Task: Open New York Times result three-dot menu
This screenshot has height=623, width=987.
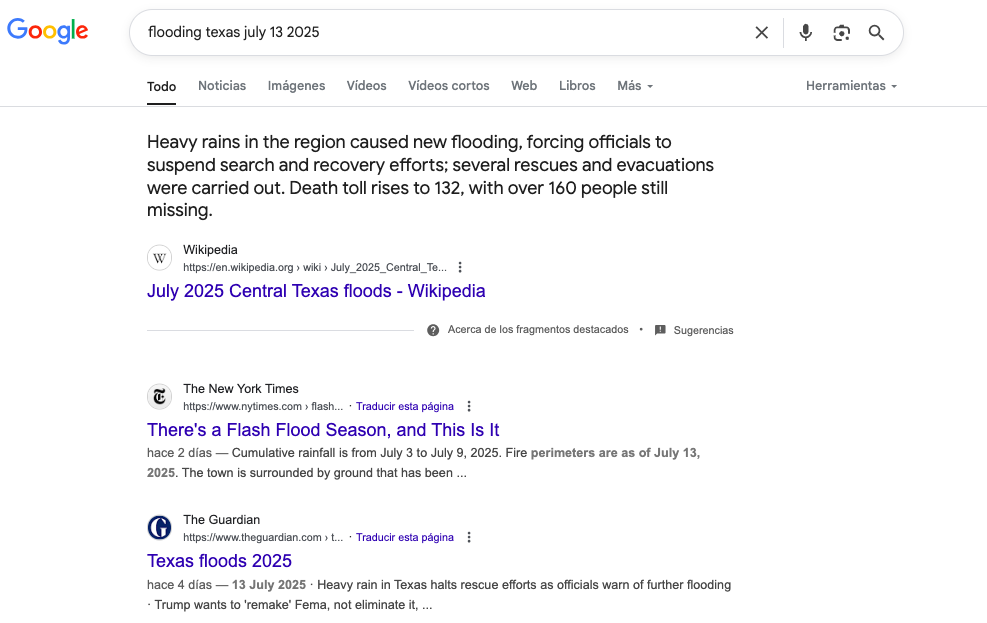Action: click(x=469, y=407)
